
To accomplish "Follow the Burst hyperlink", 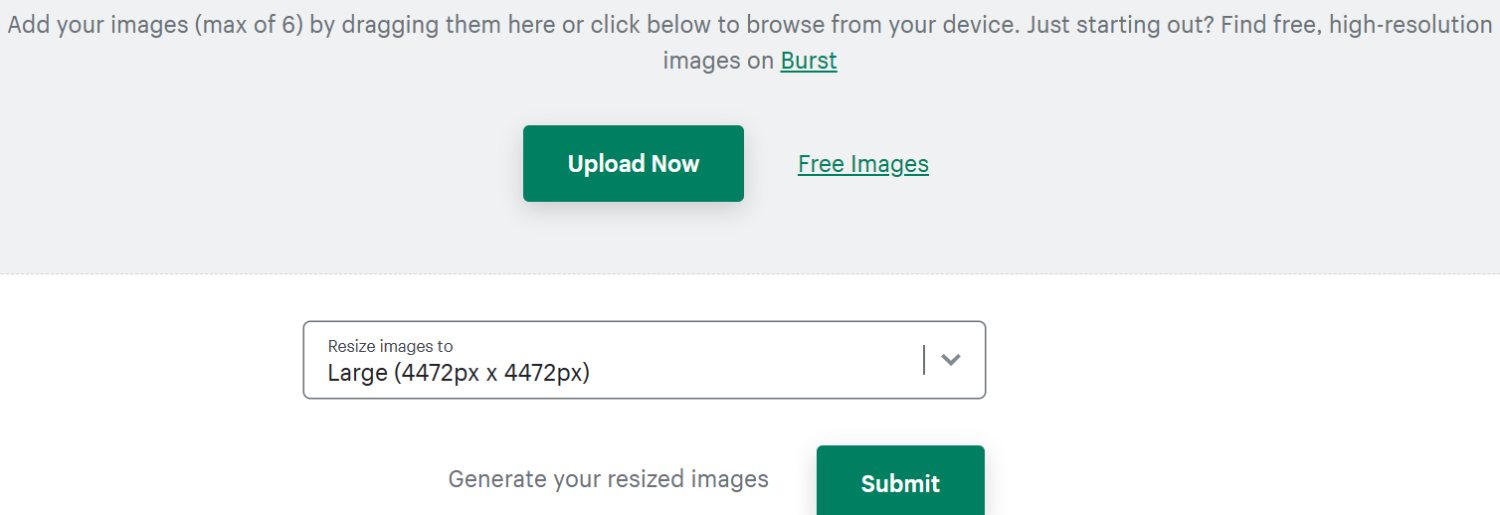I will (x=809, y=61).
